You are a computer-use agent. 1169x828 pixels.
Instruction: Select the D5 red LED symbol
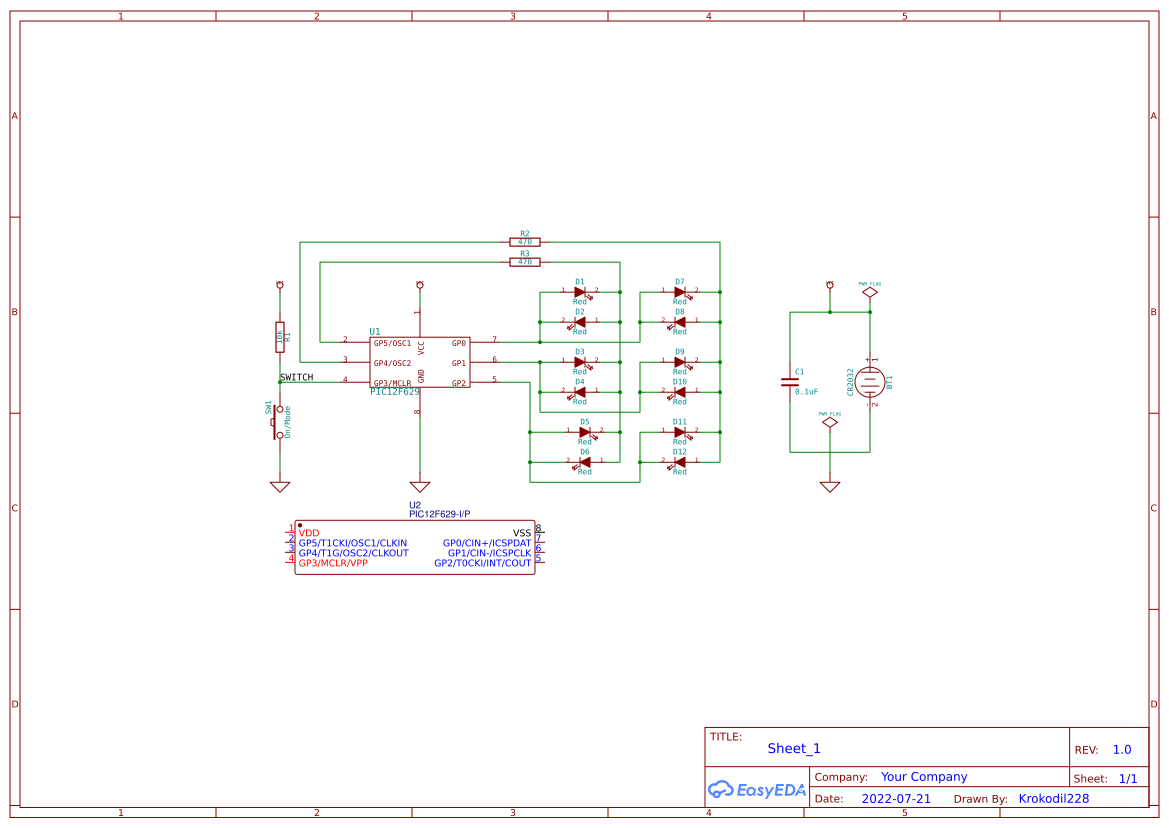click(585, 432)
